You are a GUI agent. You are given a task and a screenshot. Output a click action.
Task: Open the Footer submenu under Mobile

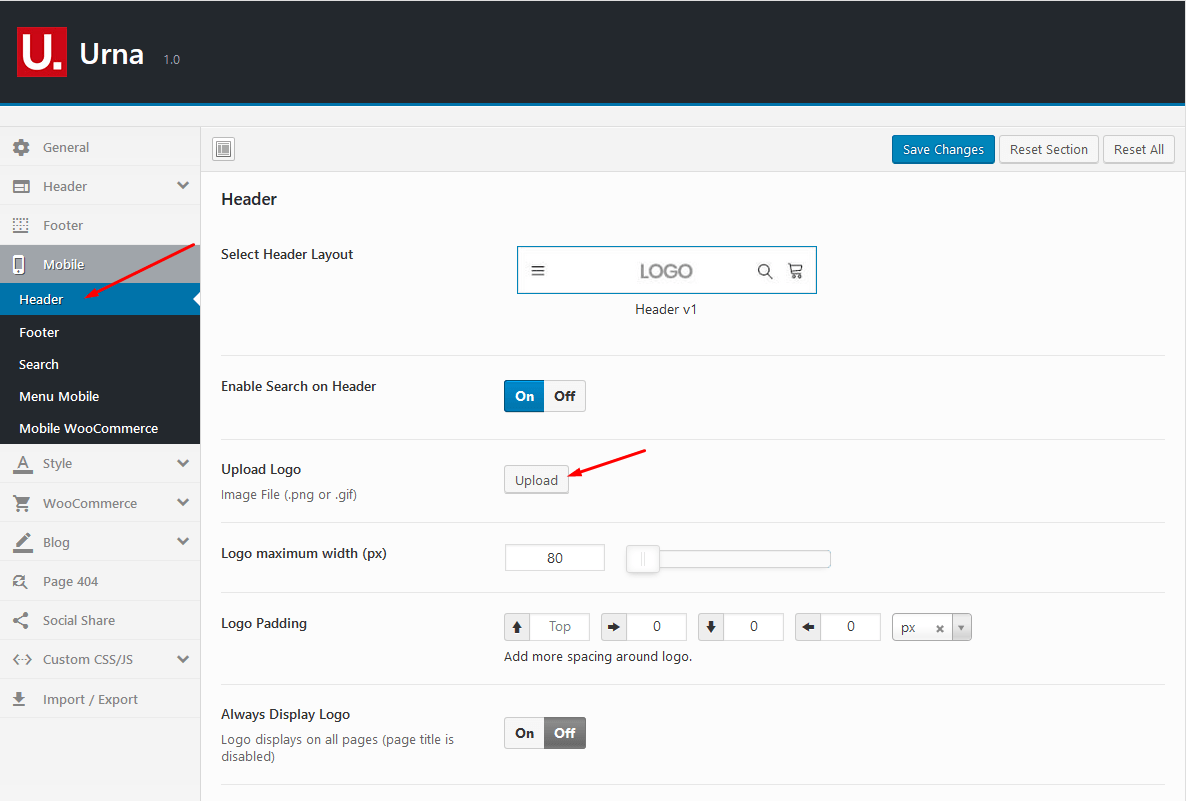coord(100,332)
